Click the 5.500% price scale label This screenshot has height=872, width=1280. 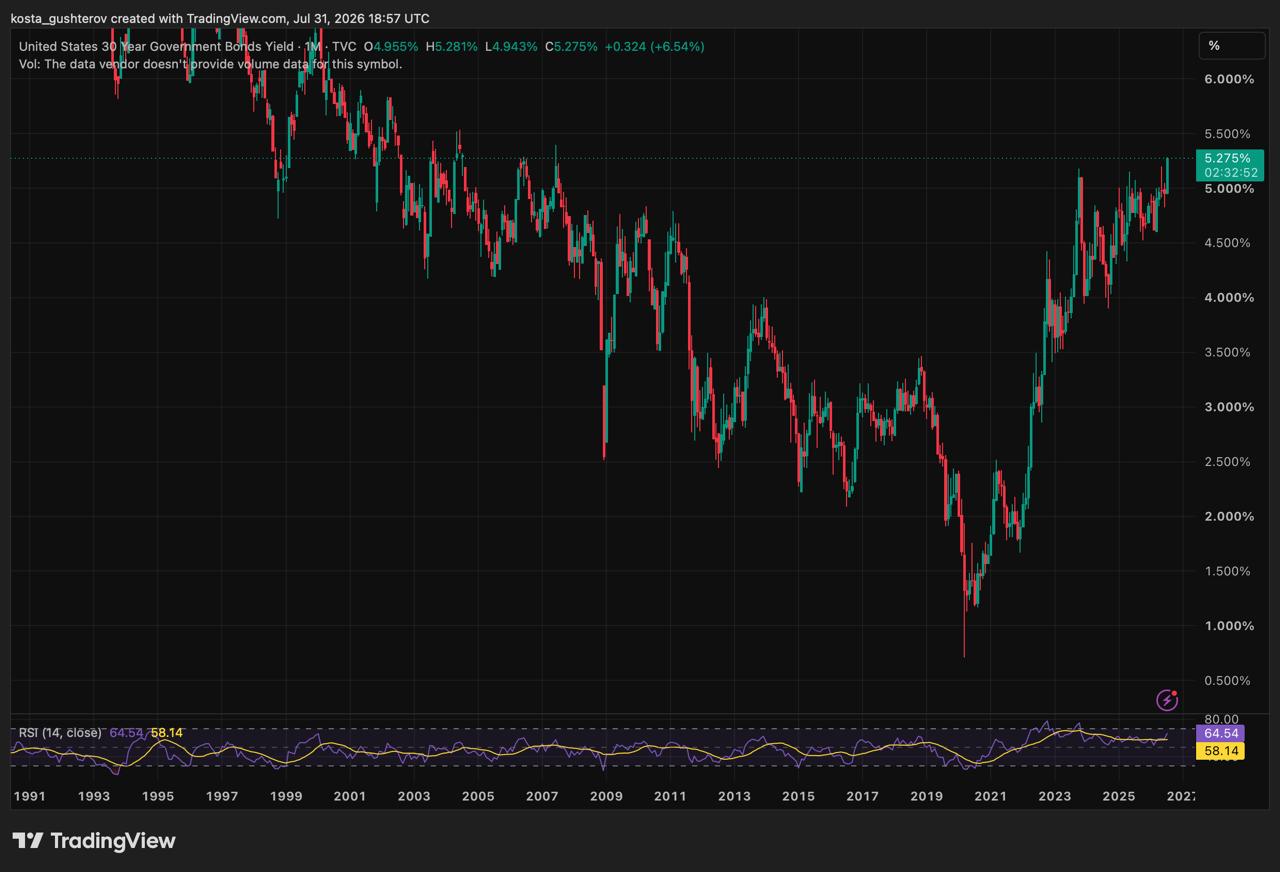point(1228,134)
